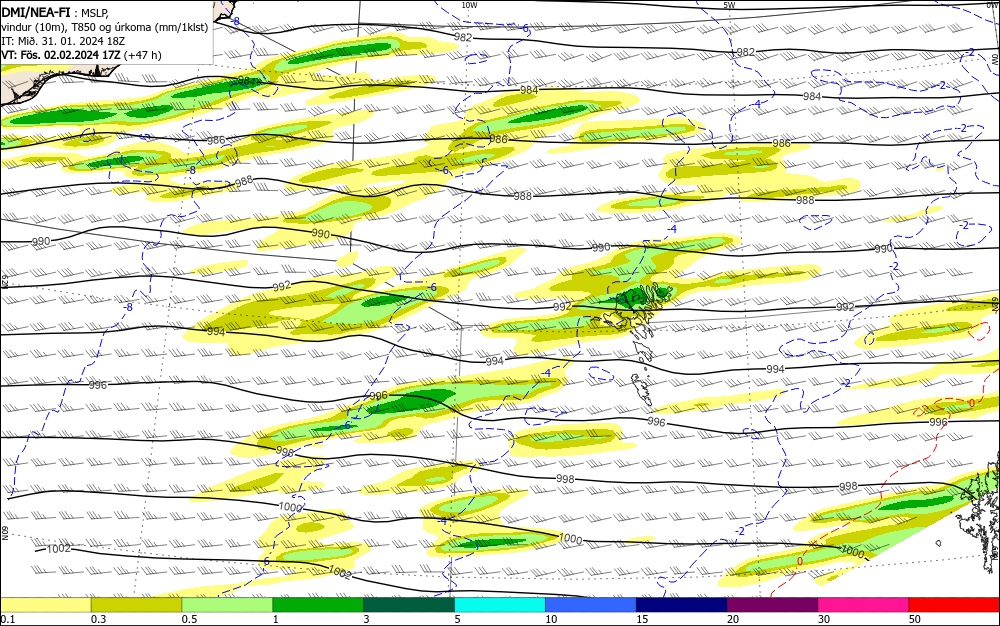Choose the purple 20–30 legend swatch
Screen dimensions: 1000x626
772,605
